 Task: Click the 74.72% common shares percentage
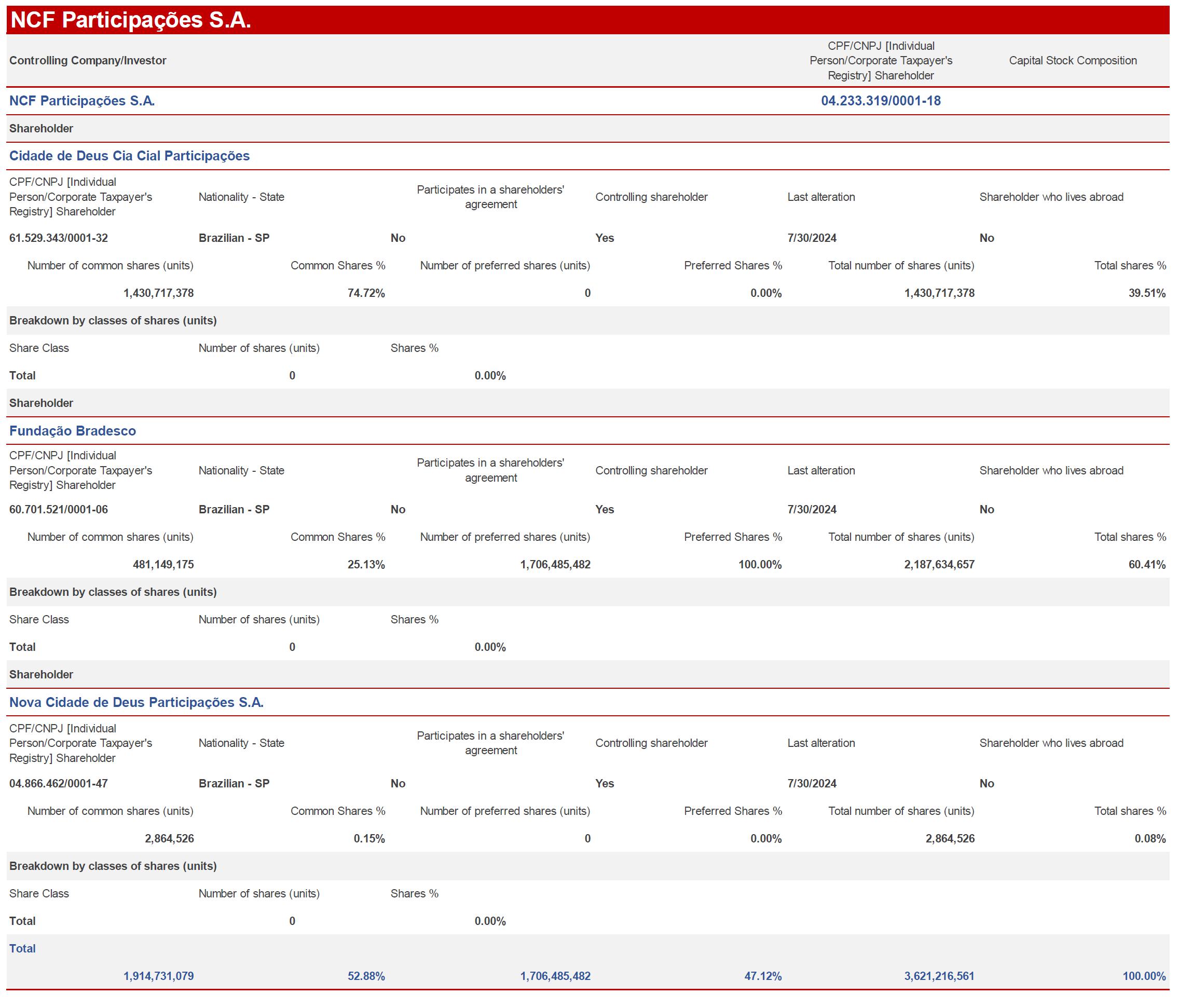click(x=366, y=293)
